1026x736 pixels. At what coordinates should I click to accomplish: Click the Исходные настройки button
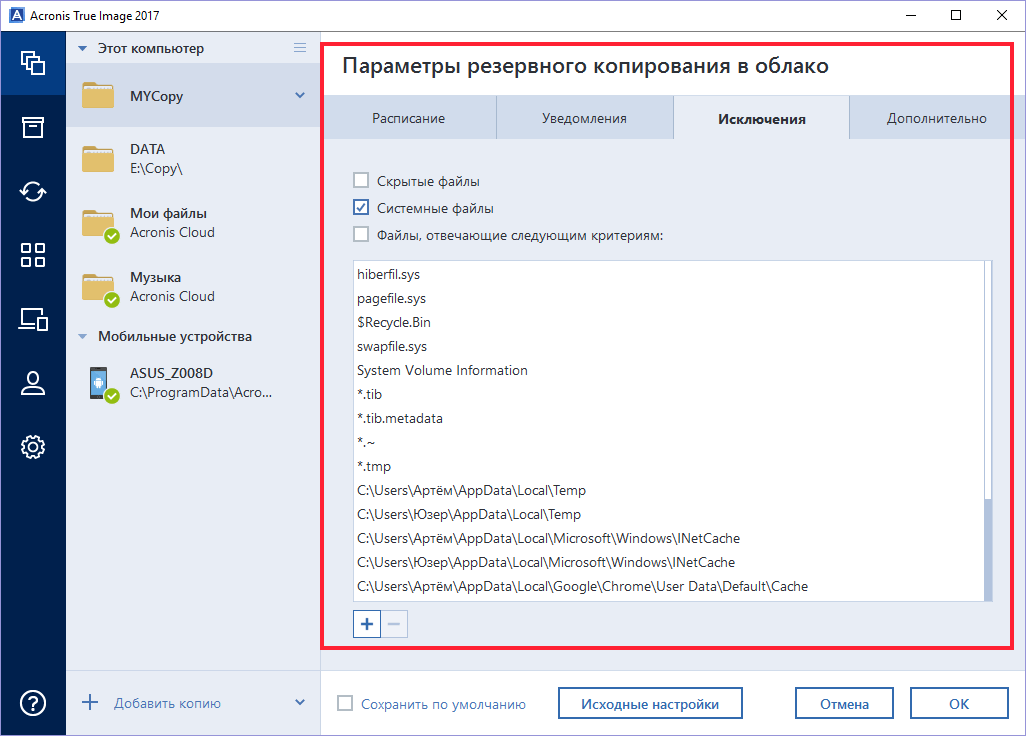click(x=650, y=704)
